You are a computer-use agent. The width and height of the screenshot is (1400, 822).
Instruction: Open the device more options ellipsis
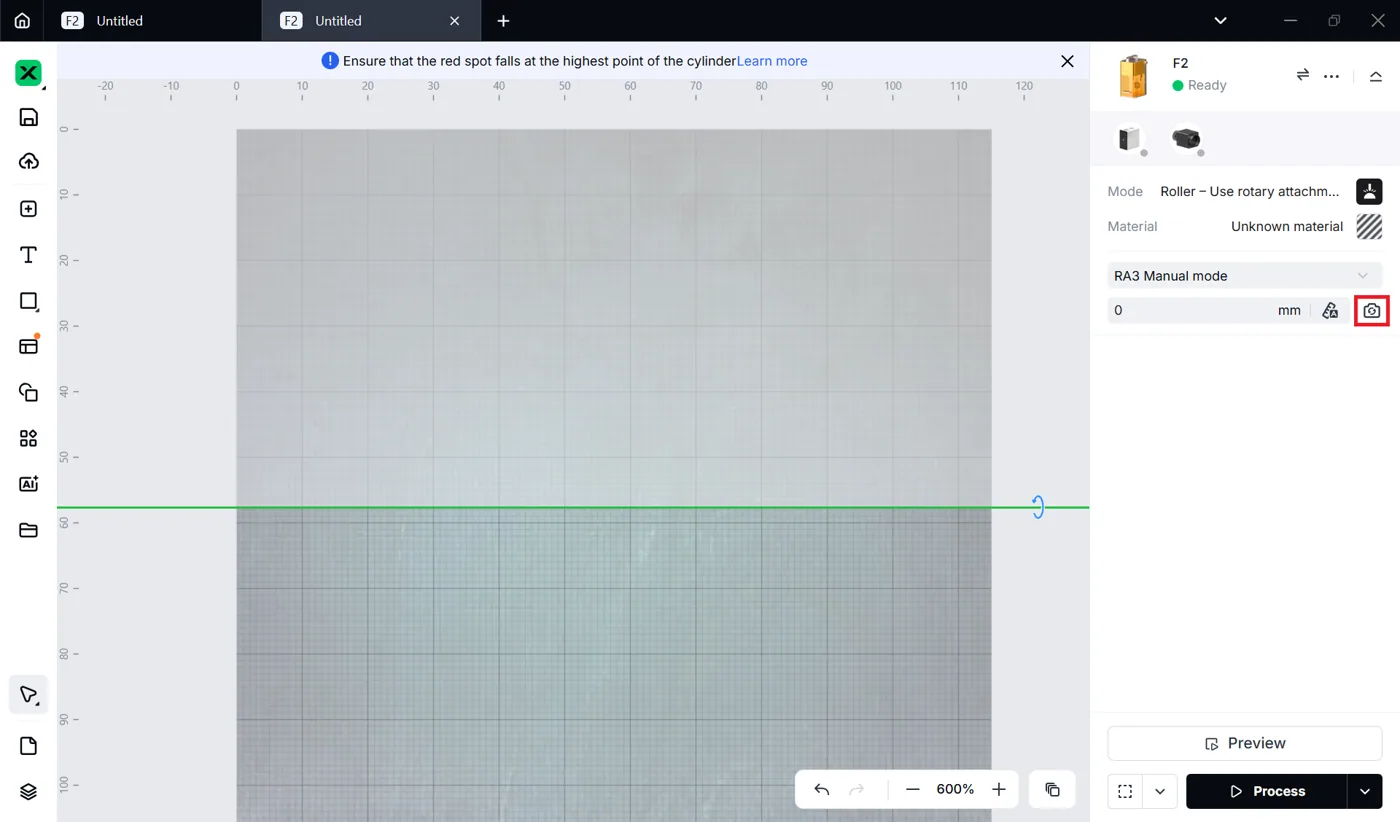1331,76
